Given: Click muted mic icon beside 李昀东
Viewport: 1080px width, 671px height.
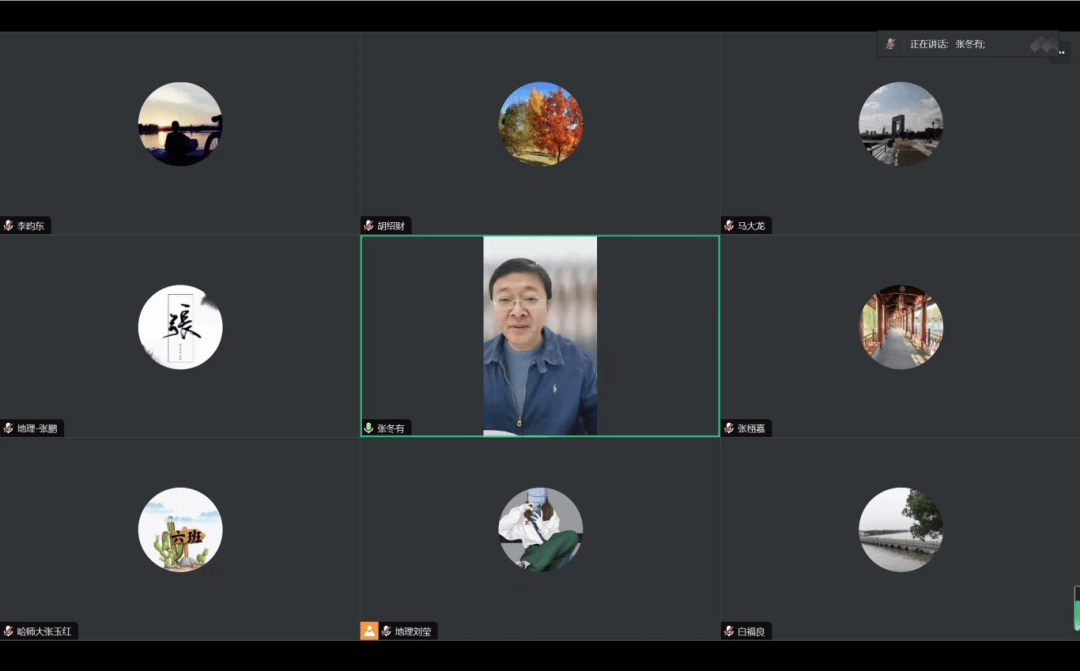Looking at the screenshot, I should click(x=8, y=226).
